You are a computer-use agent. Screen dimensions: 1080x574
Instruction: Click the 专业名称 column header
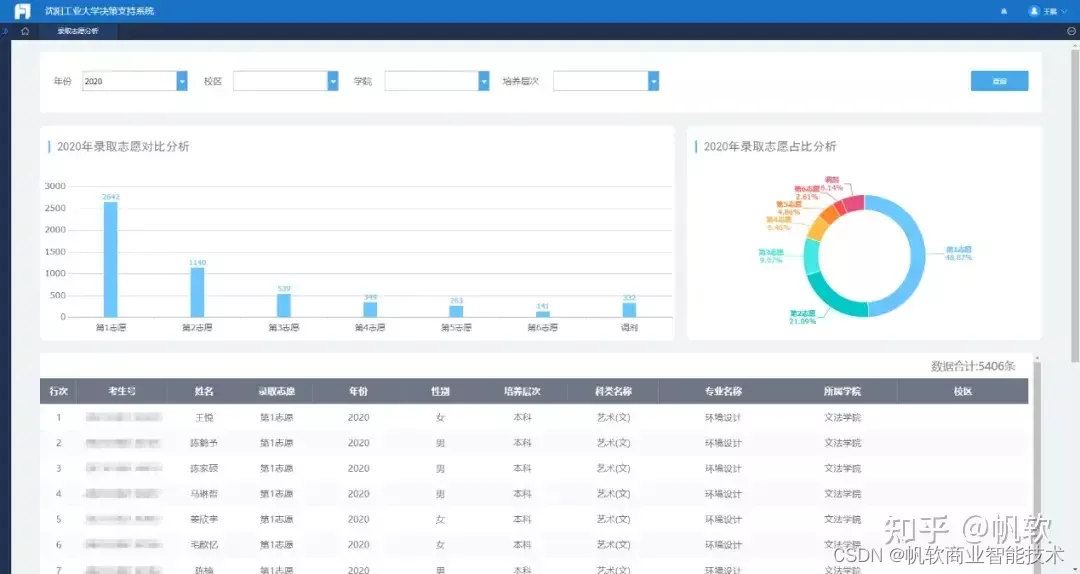tap(723, 391)
